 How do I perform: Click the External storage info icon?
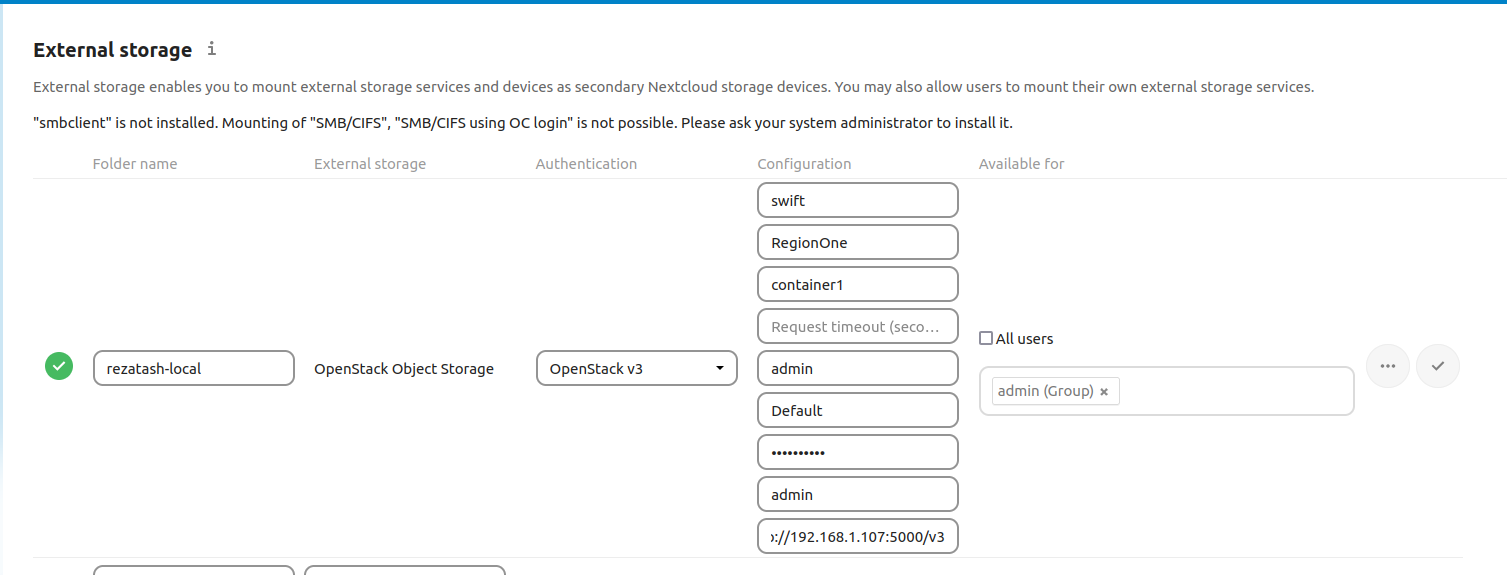[211, 49]
